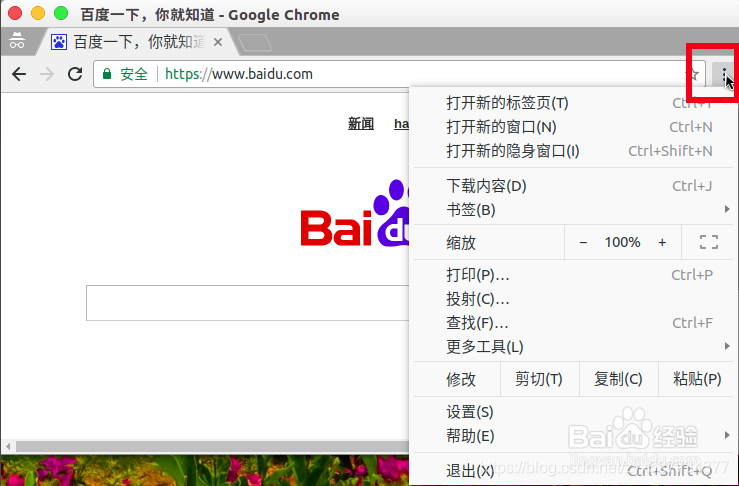The height and width of the screenshot is (486, 739).
Task: Expand the 更多工具(L) submenu
Action: pos(574,347)
